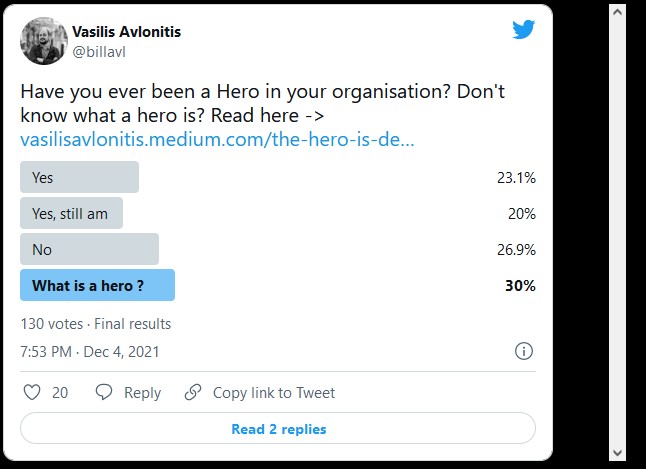Viewport: 646px width, 469px height.
Task: Select the Vasilis Avlonitis display name
Action: tap(126, 32)
